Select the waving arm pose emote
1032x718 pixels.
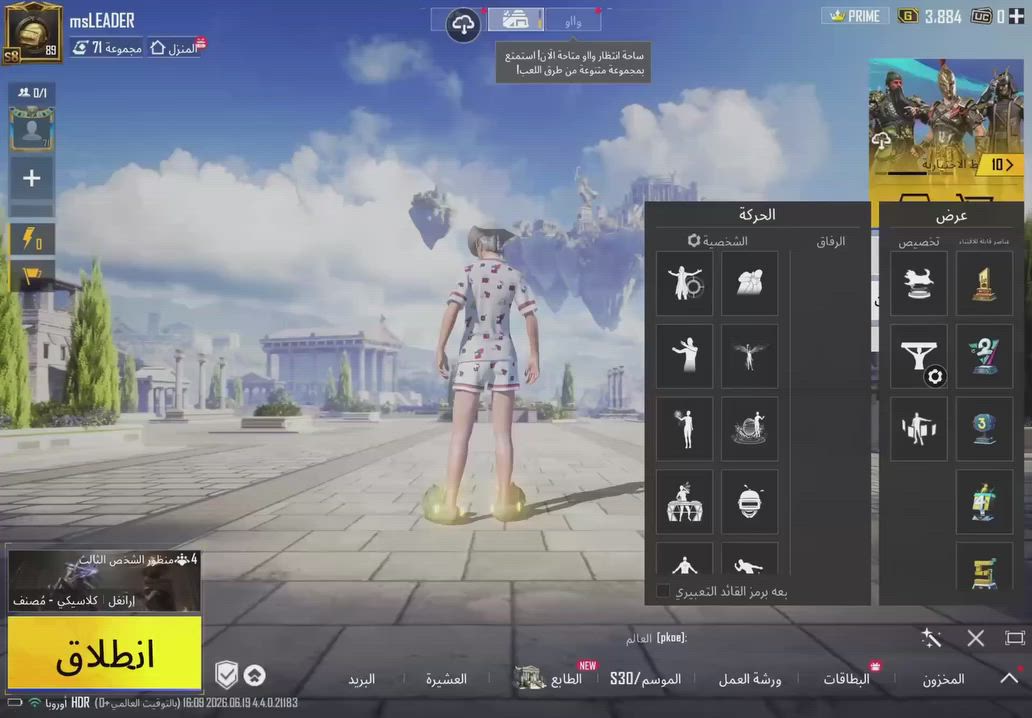click(x=684, y=356)
